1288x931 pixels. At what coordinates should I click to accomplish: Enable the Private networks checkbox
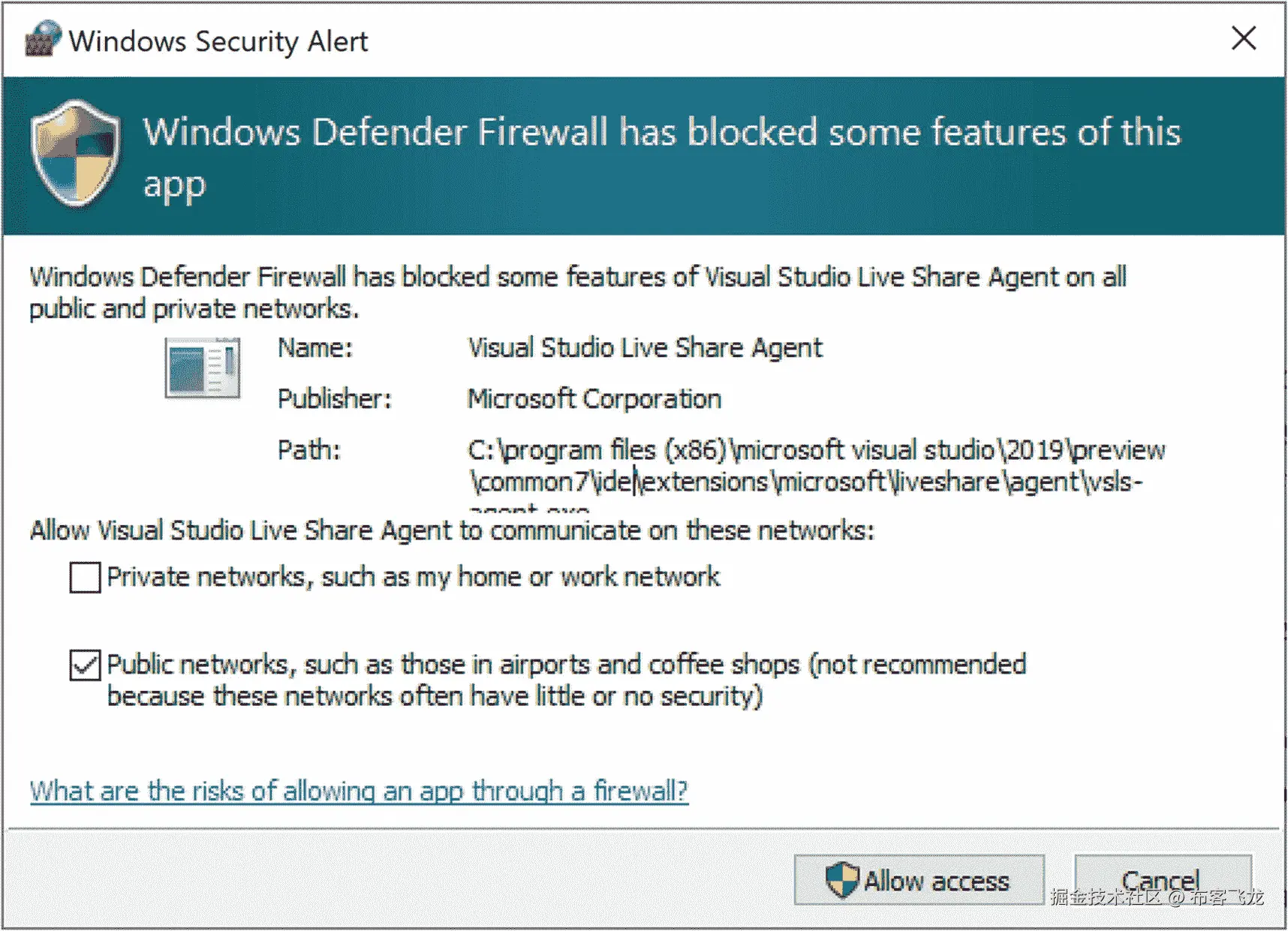[85, 578]
